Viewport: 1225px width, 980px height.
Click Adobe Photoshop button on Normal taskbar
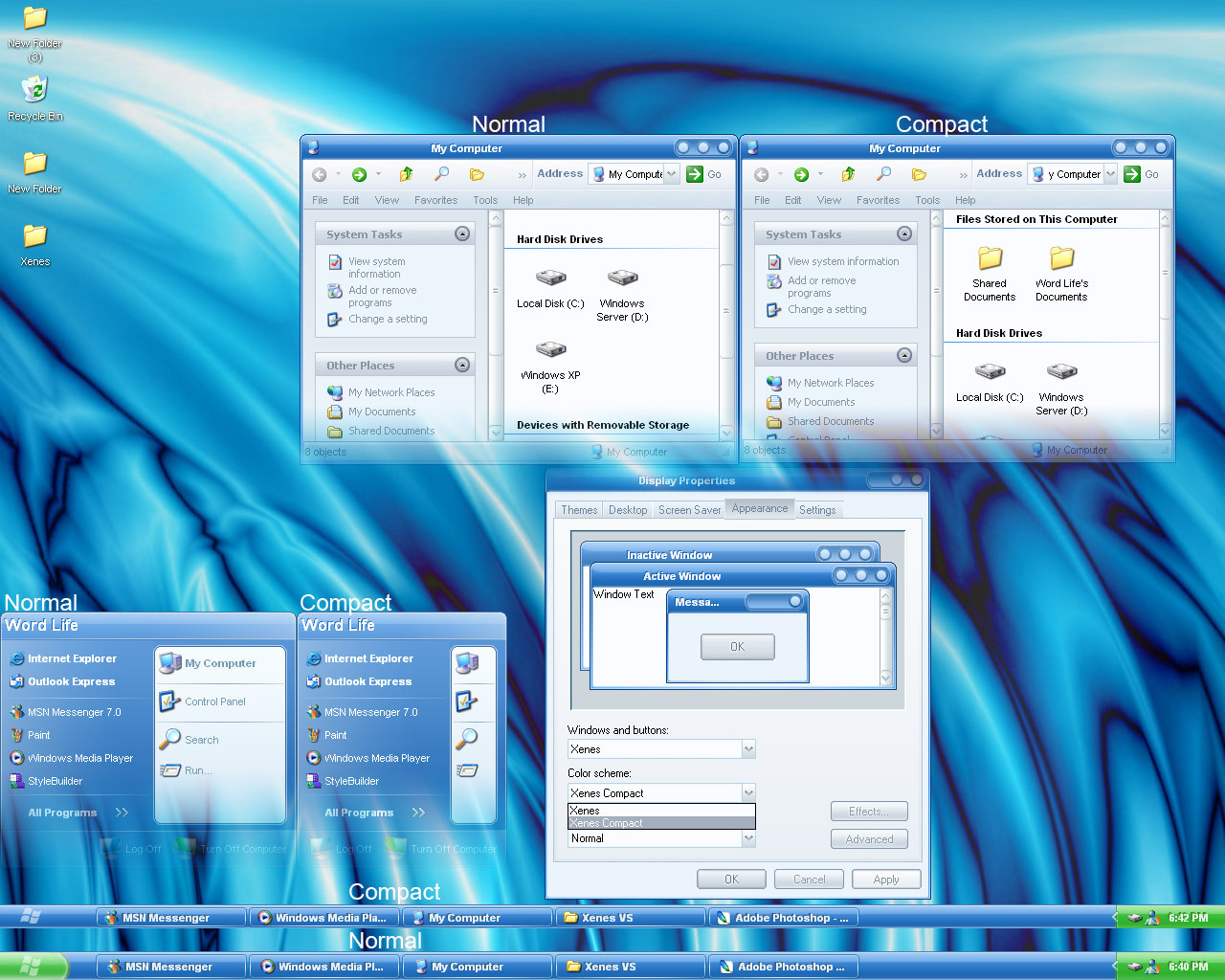784,967
